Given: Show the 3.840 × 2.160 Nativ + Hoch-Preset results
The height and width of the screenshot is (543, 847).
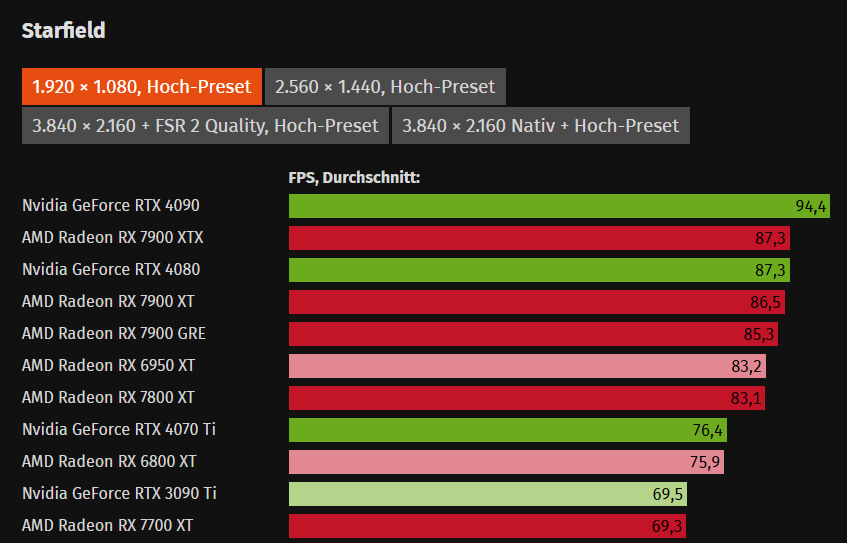Looking at the screenshot, I should click(541, 125).
